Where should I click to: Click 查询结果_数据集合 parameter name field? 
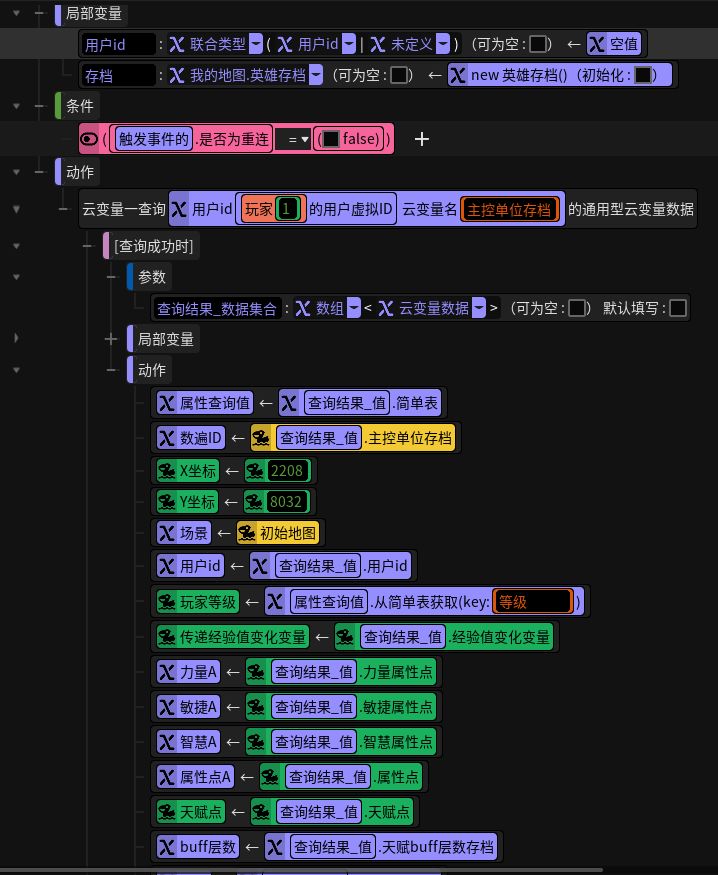coord(217,308)
